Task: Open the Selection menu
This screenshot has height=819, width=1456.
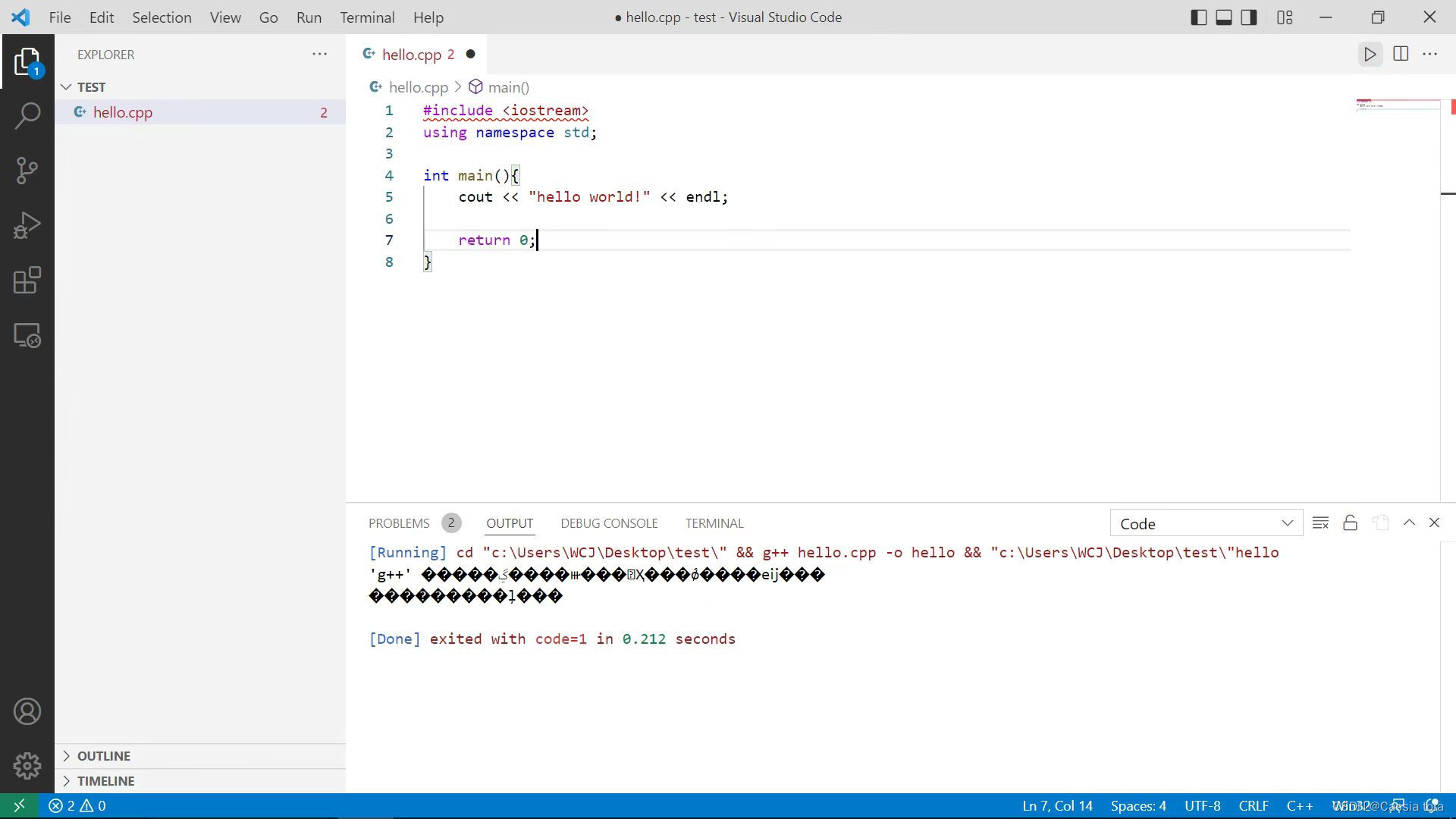Action: click(162, 17)
